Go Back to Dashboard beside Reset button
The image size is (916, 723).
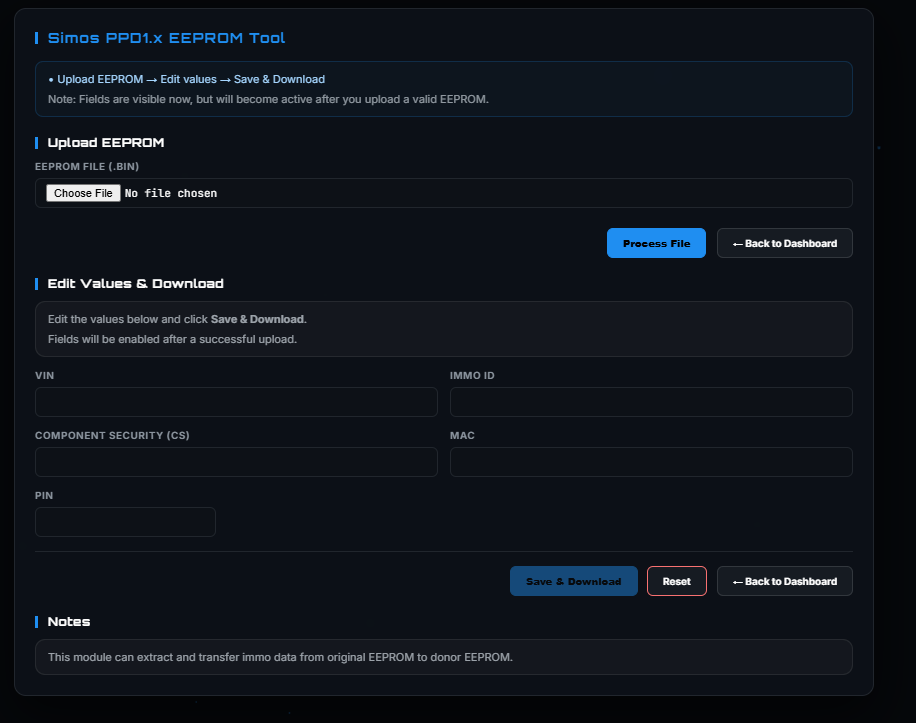click(x=784, y=581)
